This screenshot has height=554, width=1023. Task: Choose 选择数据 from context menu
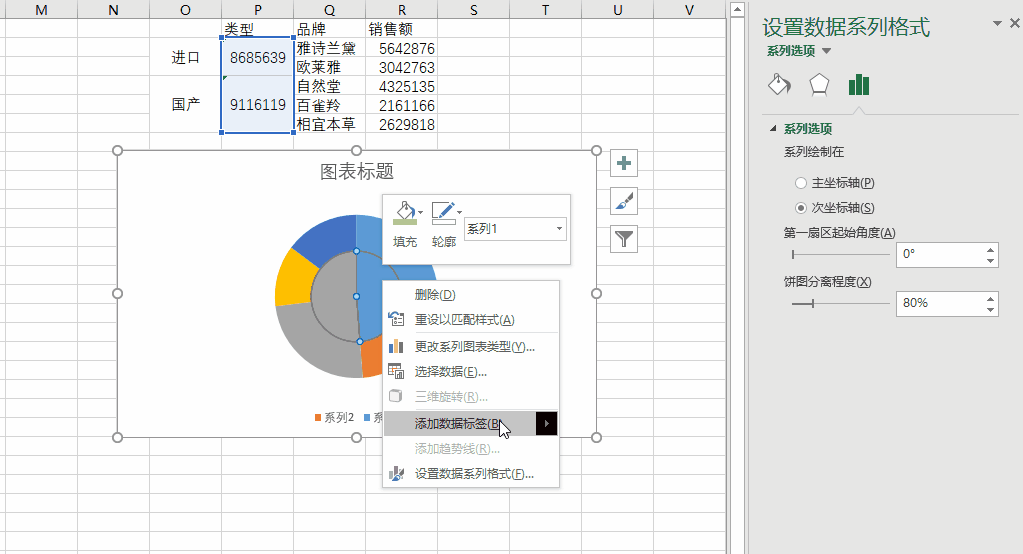470,372
